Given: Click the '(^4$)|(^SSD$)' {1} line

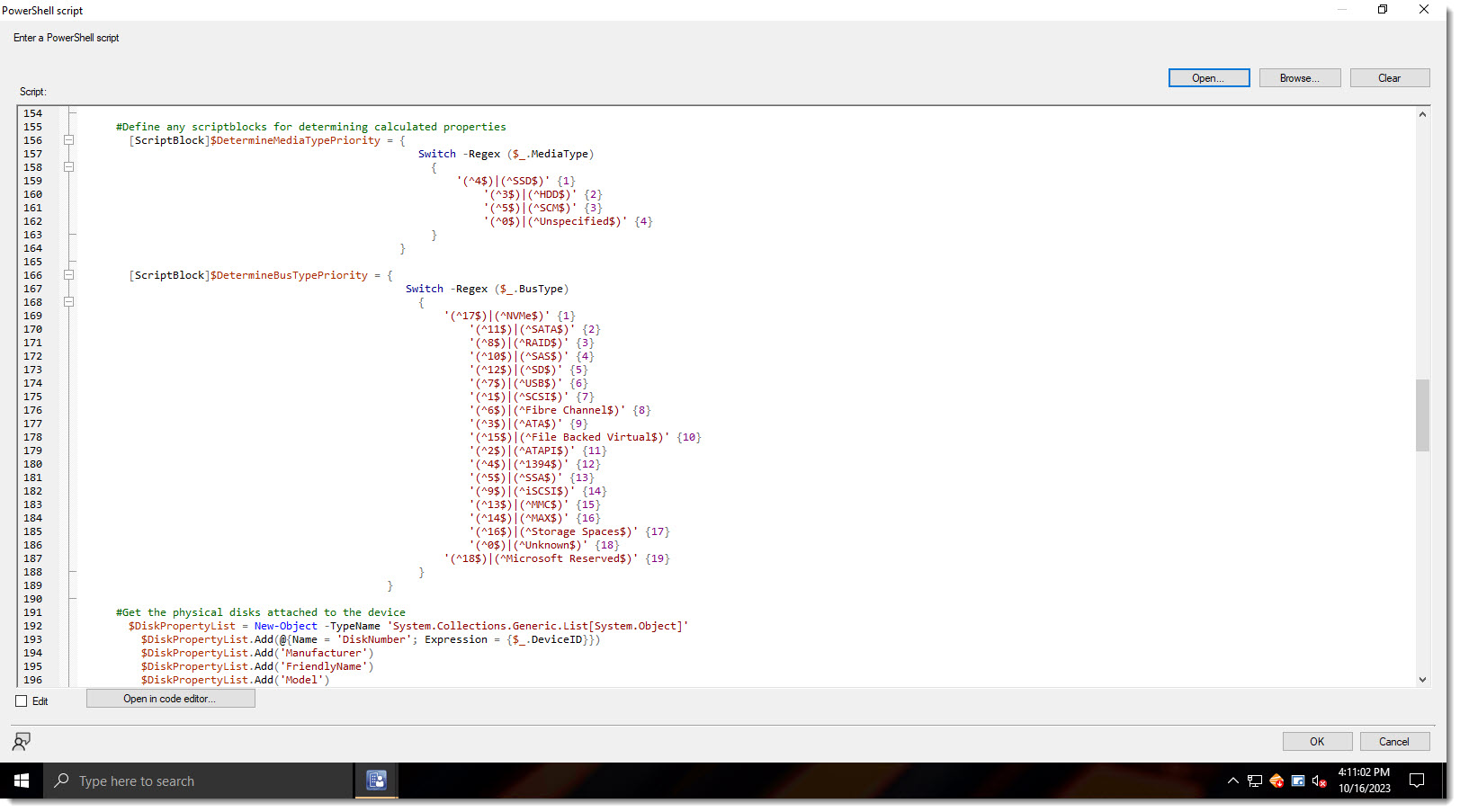Looking at the screenshot, I should (515, 181).
